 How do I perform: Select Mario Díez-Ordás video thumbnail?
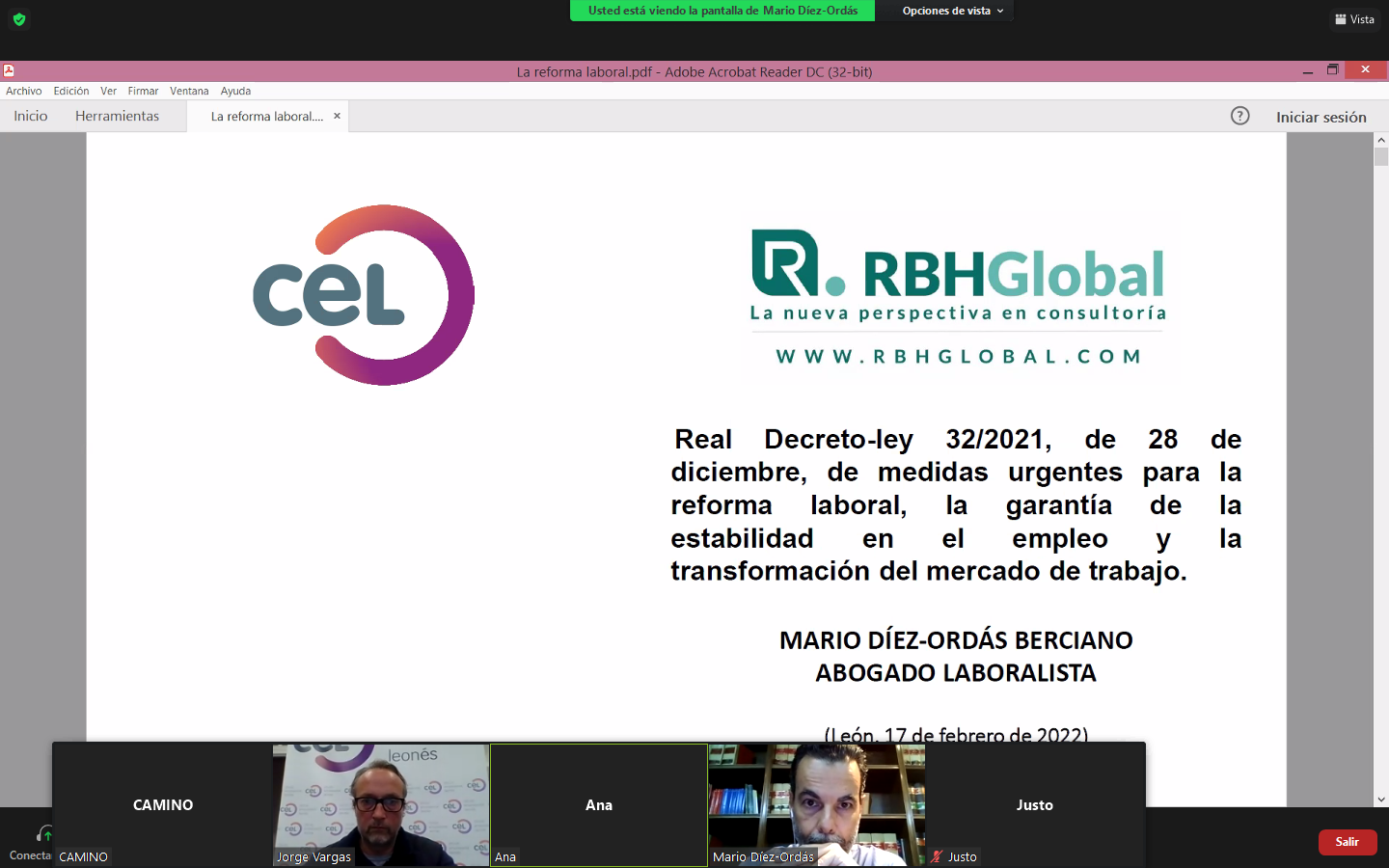[x=817, y=804]
